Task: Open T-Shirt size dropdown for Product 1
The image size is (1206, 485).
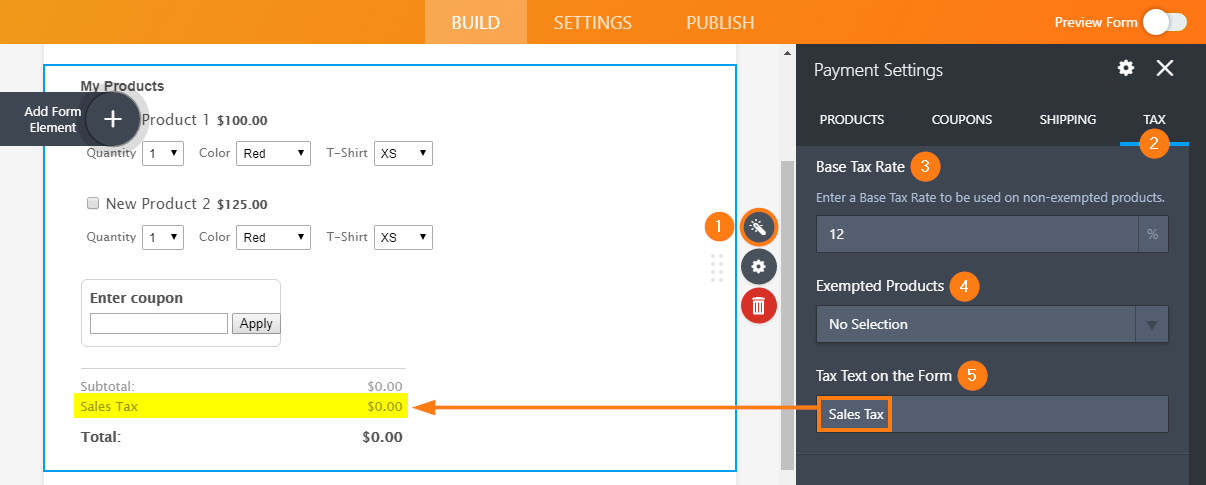Action: 403,153
